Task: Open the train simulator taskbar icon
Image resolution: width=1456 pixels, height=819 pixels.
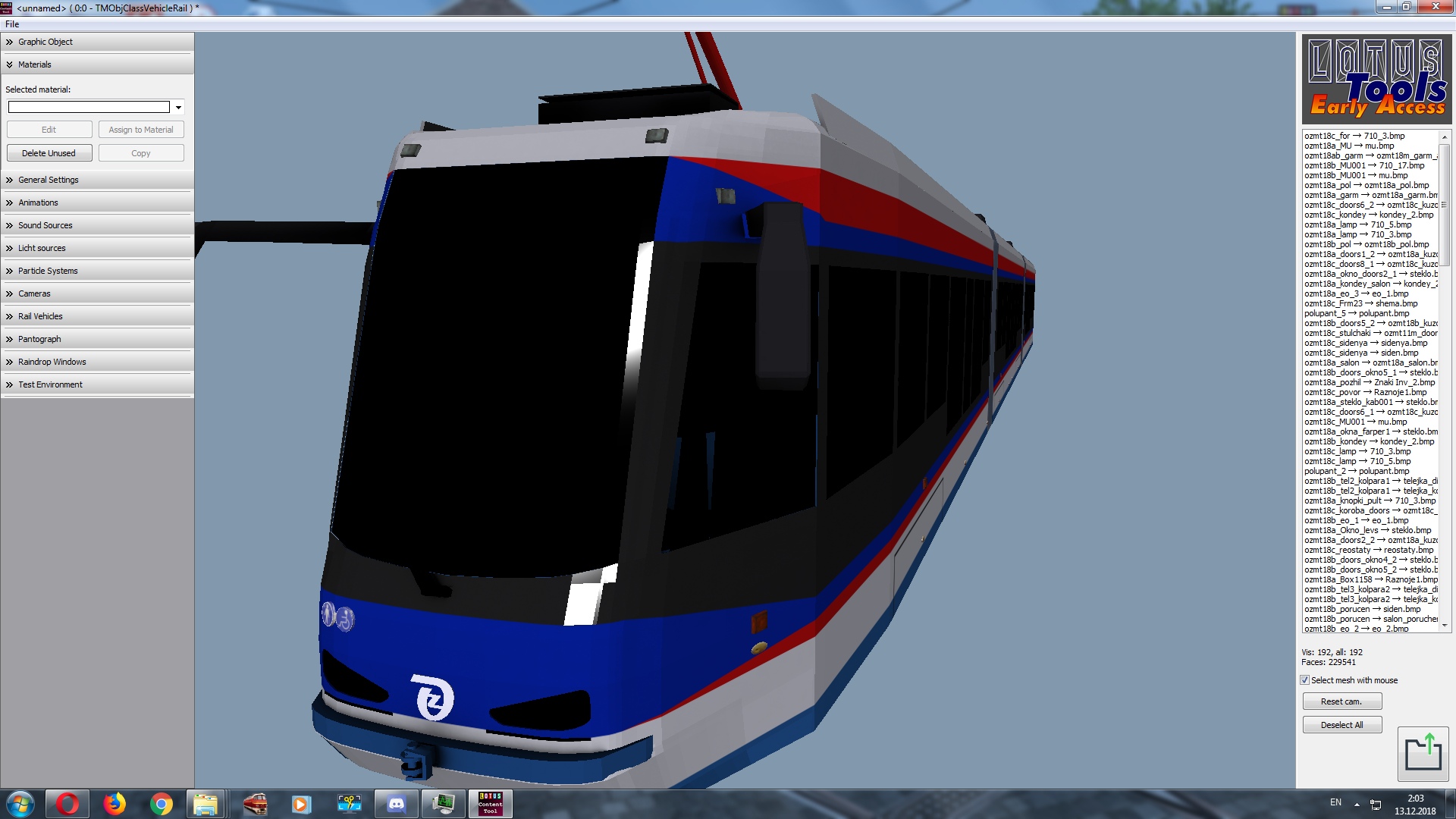Action: click(256, 804)
